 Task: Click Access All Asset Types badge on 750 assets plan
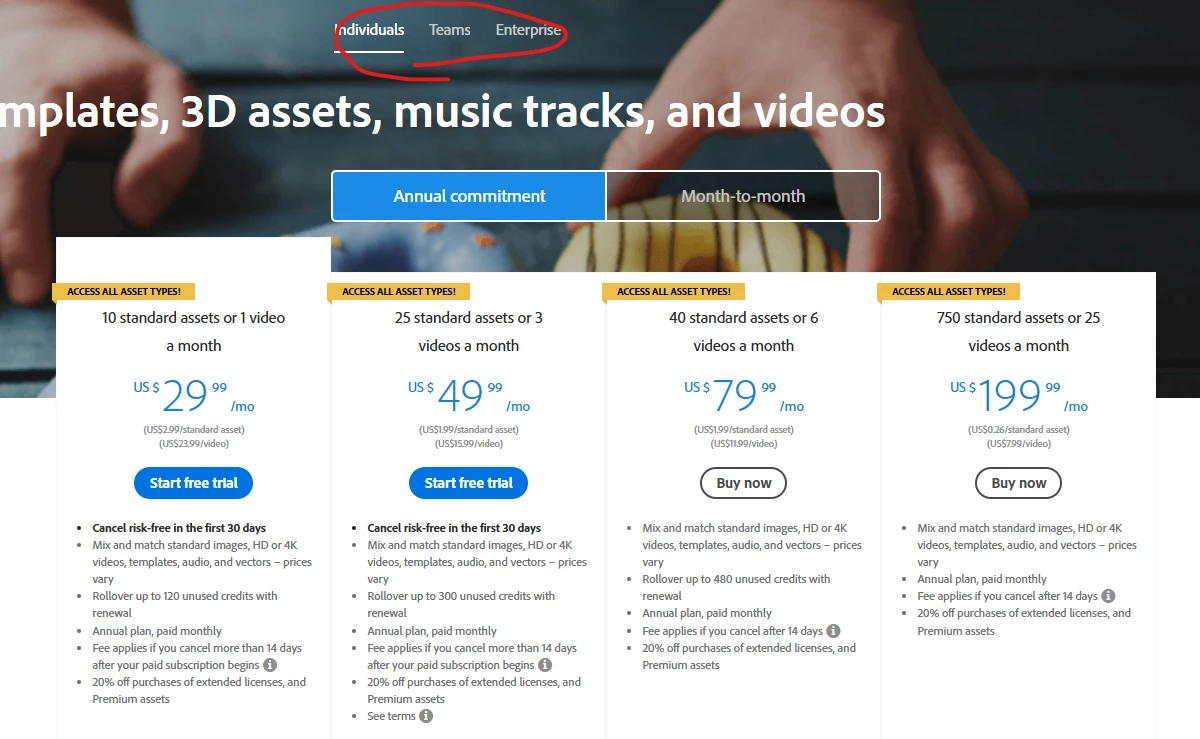coord(949,292)
